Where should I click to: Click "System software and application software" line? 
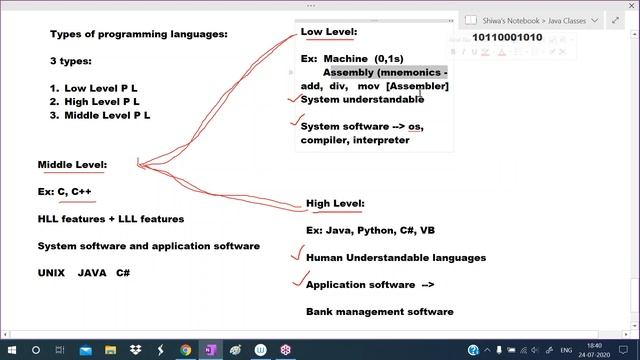(x=149, y=246)
